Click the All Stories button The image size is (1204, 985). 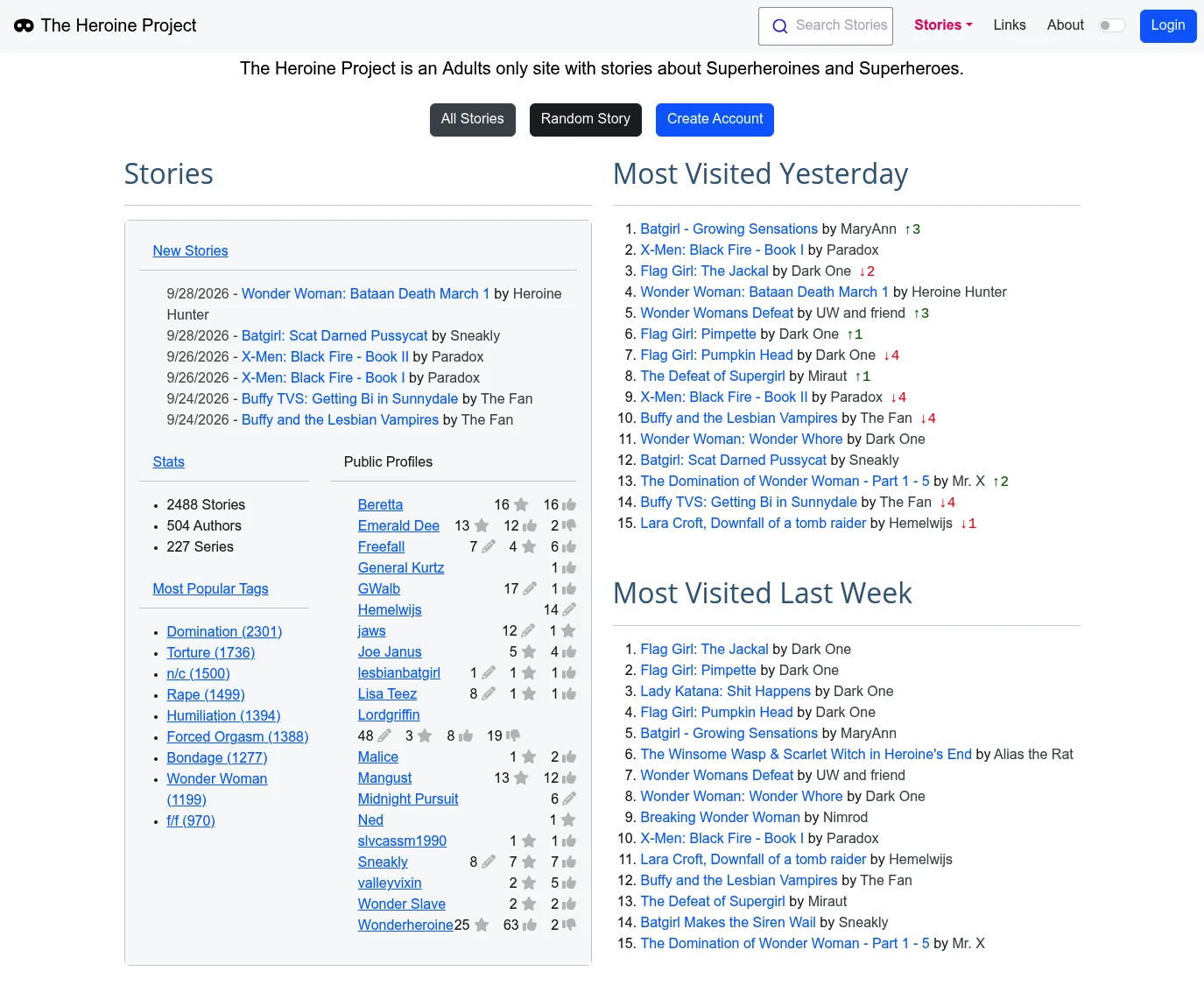point(473,119)
